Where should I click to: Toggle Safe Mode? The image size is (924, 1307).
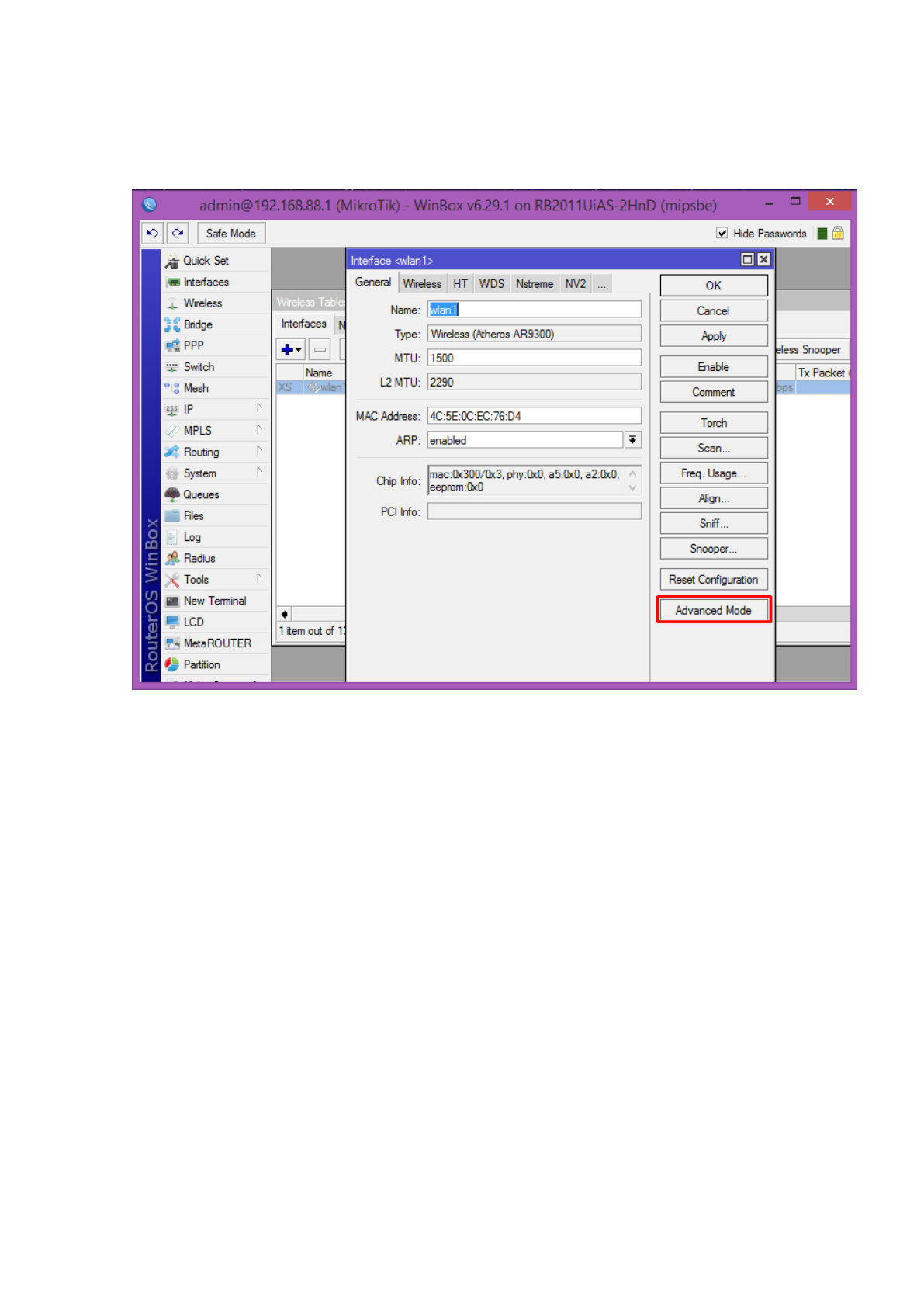pos(230,233)
